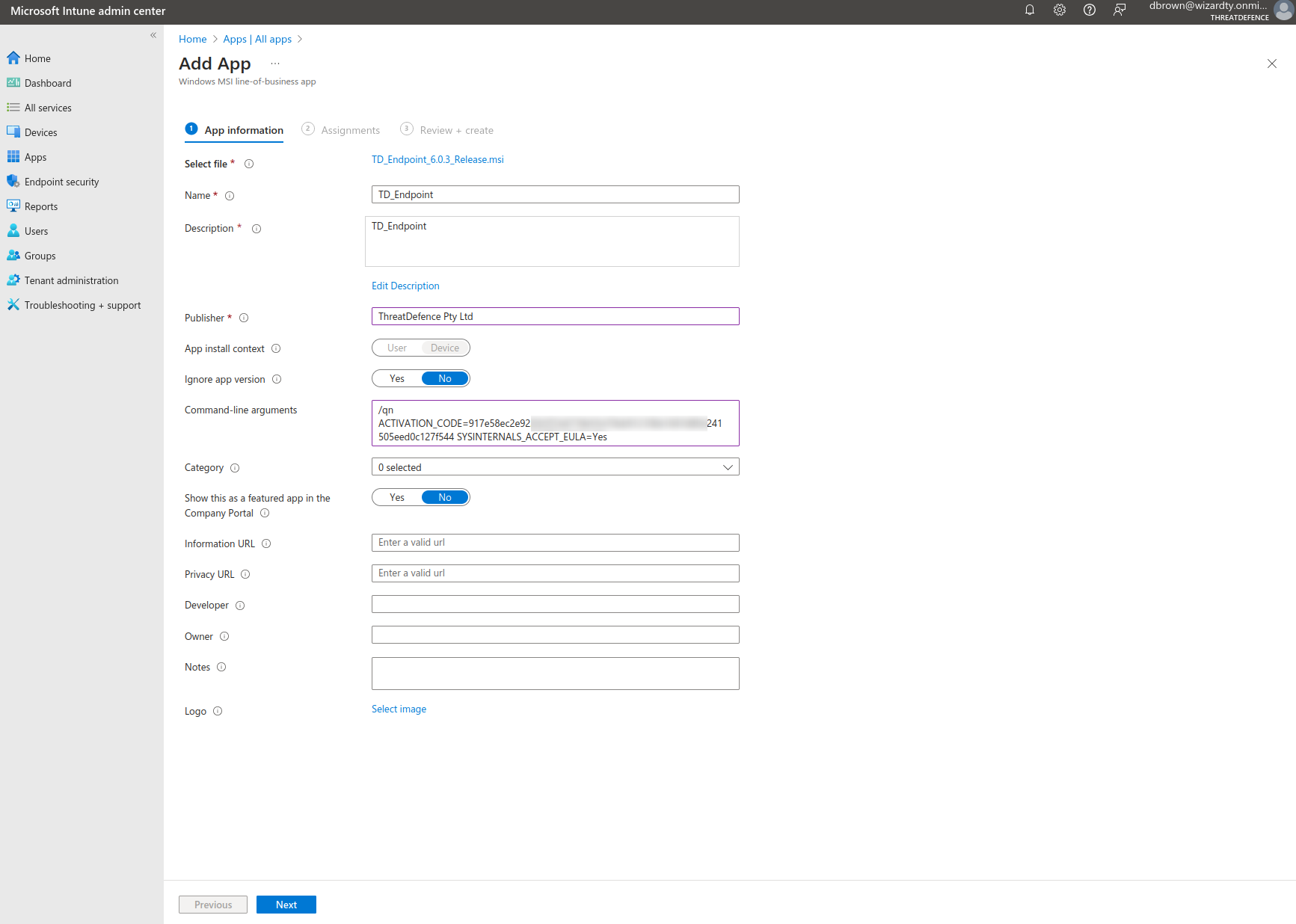Click the Dashboard sidebar icon
The width and height of the screenshot is (1296, 924).
[13, 83]
